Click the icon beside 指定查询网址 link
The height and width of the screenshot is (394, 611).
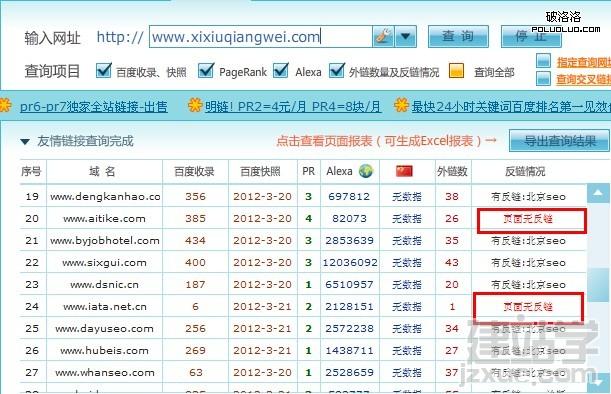pos(543,61)
